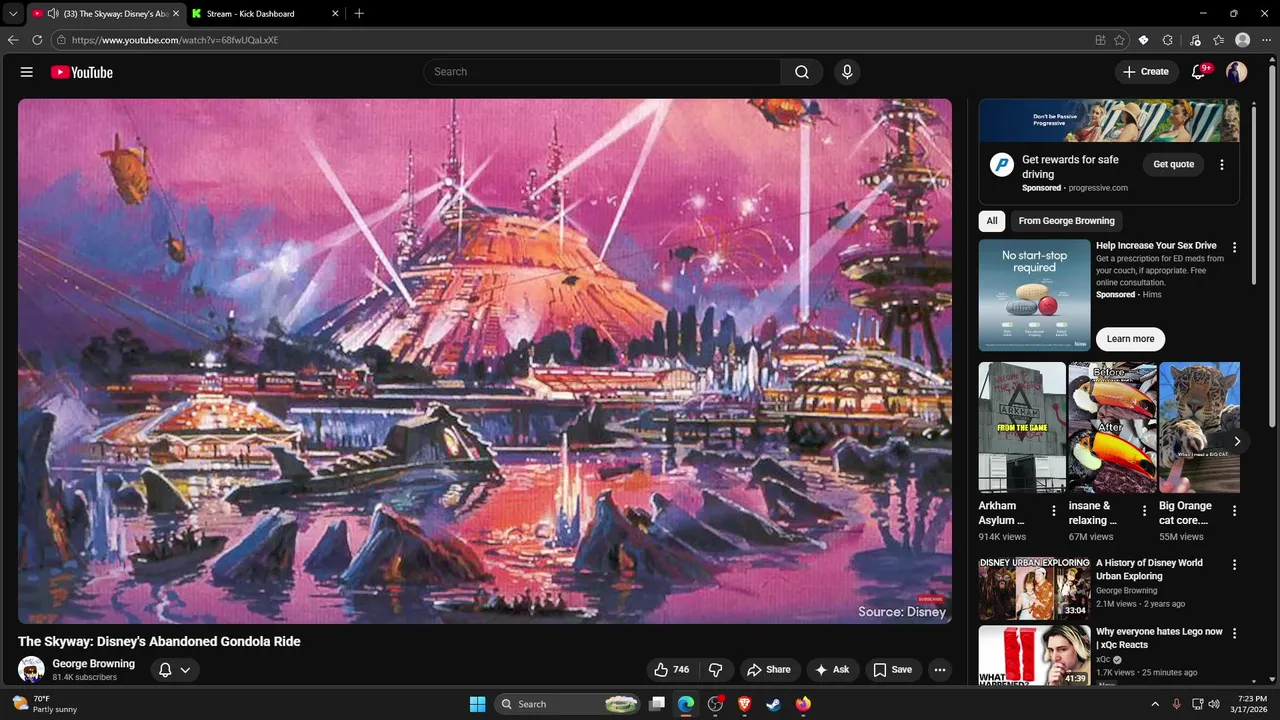
Task: Close the Kick Dashboard tab
Action: click(335, 14)
